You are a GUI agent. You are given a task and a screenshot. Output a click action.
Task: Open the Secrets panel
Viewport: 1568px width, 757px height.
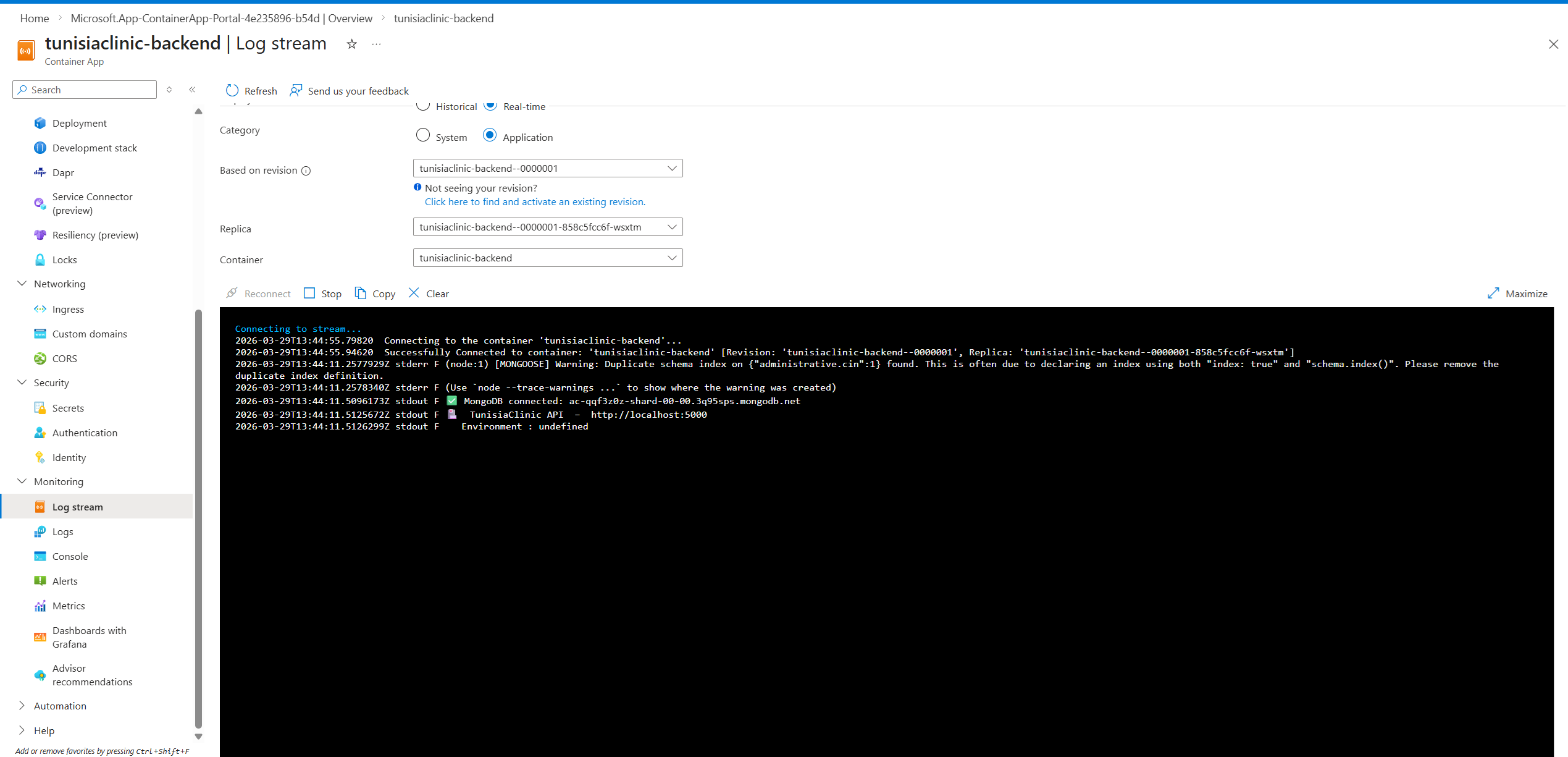point(68,408)
